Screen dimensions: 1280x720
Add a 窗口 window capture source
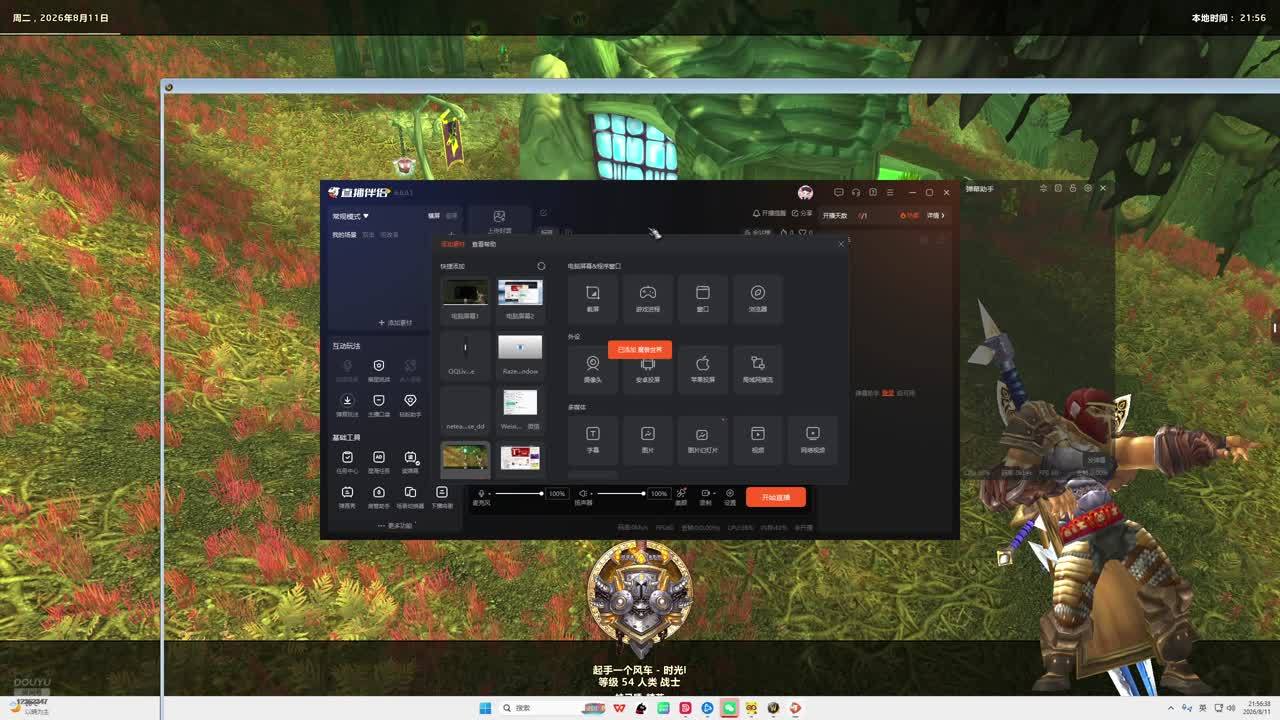point(703,298)
